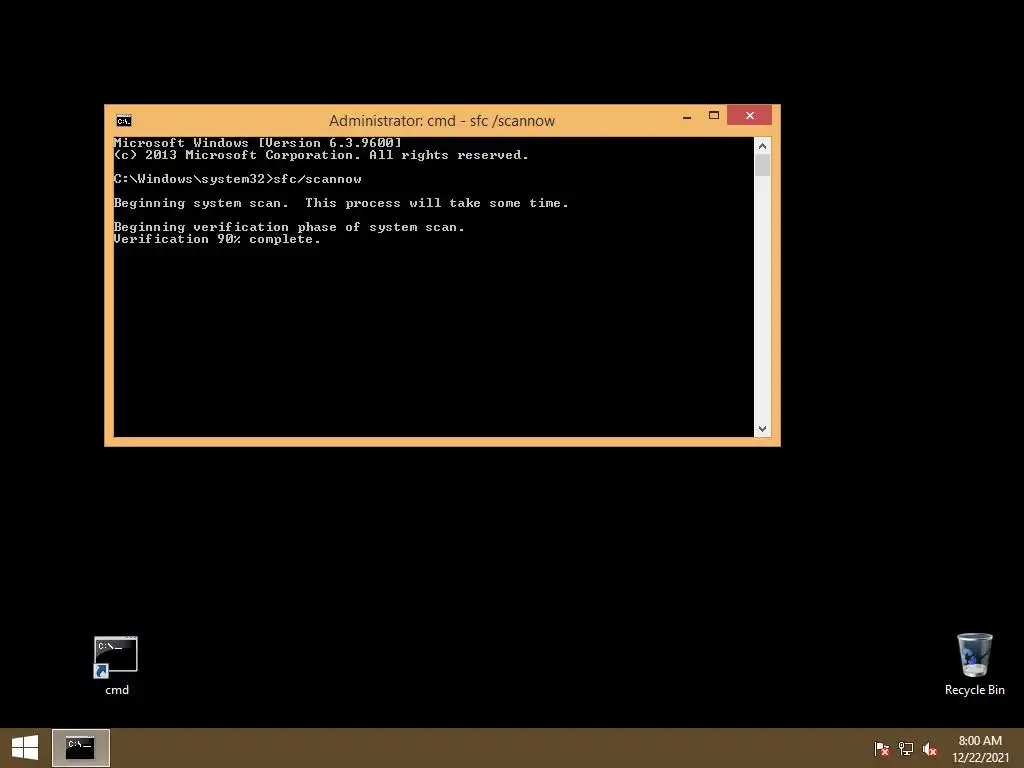Screen dimensions: 1024x768
Task: Click the scroll up arrow in cmd window
Action: (x=762, y=146)
